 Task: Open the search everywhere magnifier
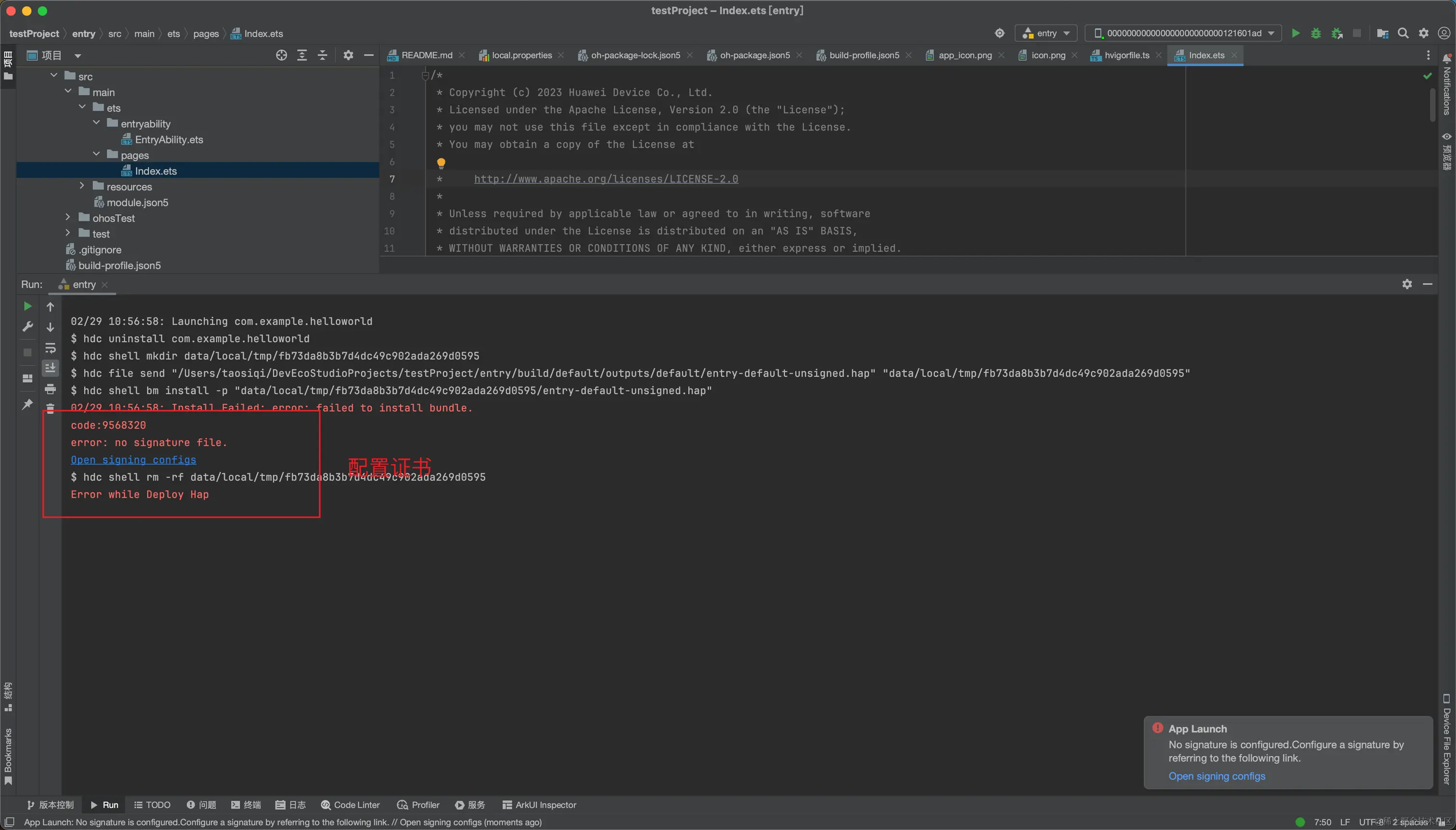(x=1403, y=33)
